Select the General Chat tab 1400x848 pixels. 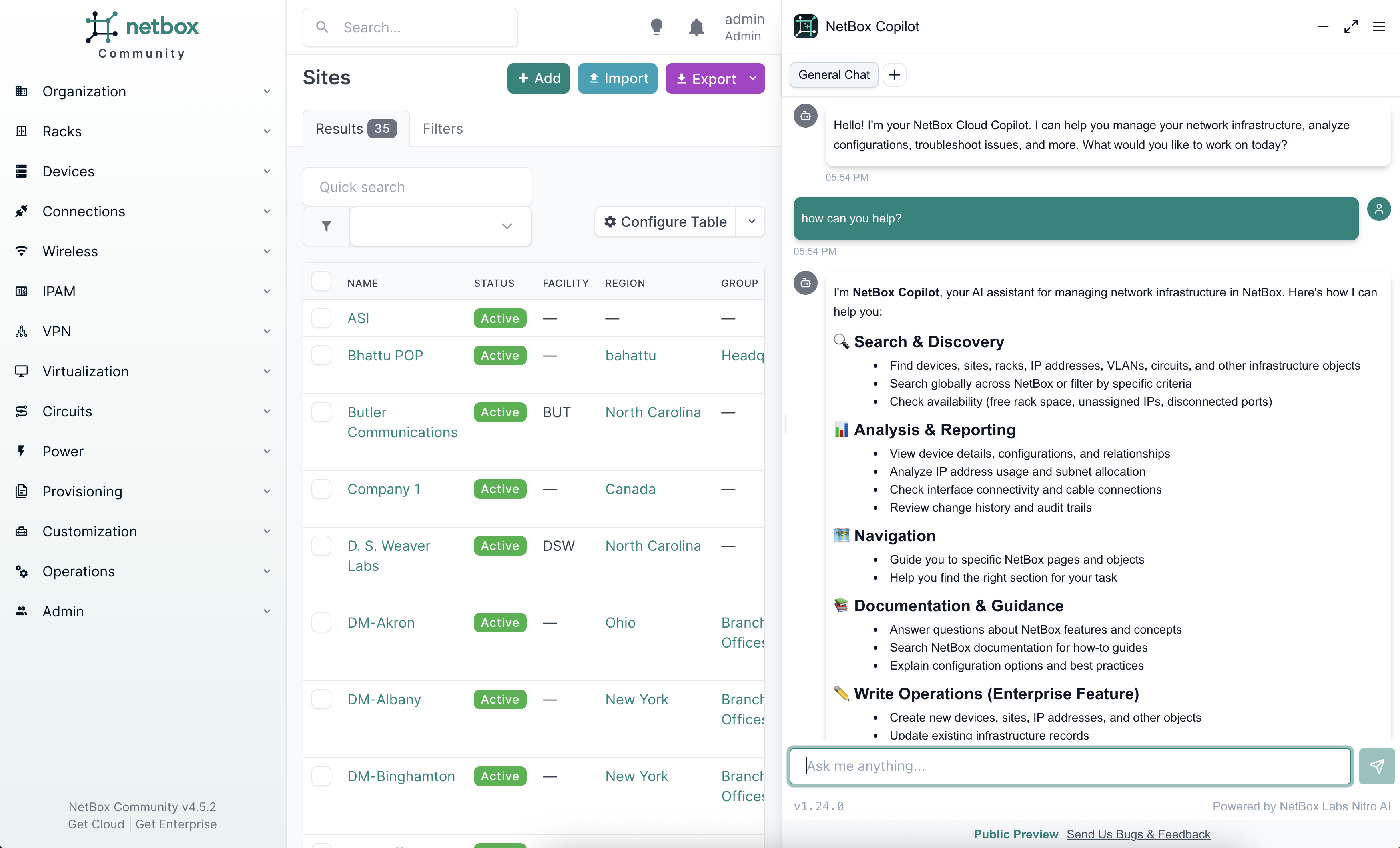click(834, 75)
